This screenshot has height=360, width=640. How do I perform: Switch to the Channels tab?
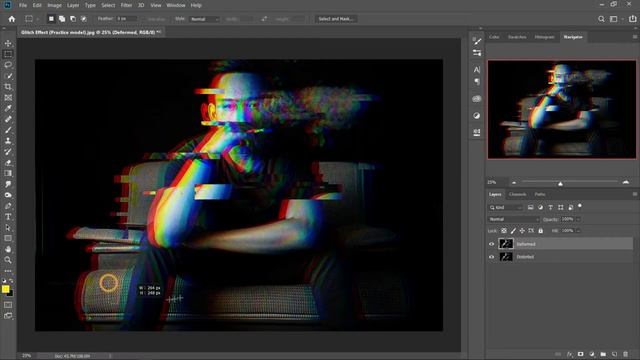coord(518,194)
